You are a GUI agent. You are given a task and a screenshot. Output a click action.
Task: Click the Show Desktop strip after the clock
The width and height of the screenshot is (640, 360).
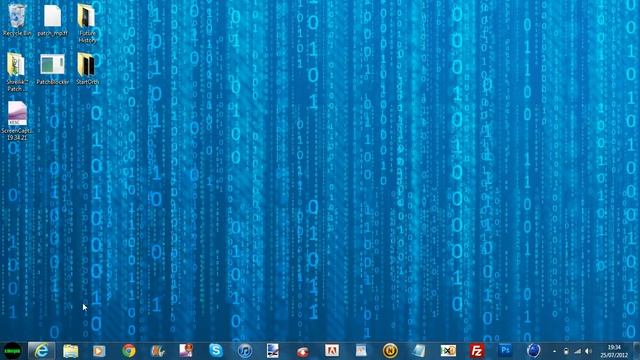point(636,351)
